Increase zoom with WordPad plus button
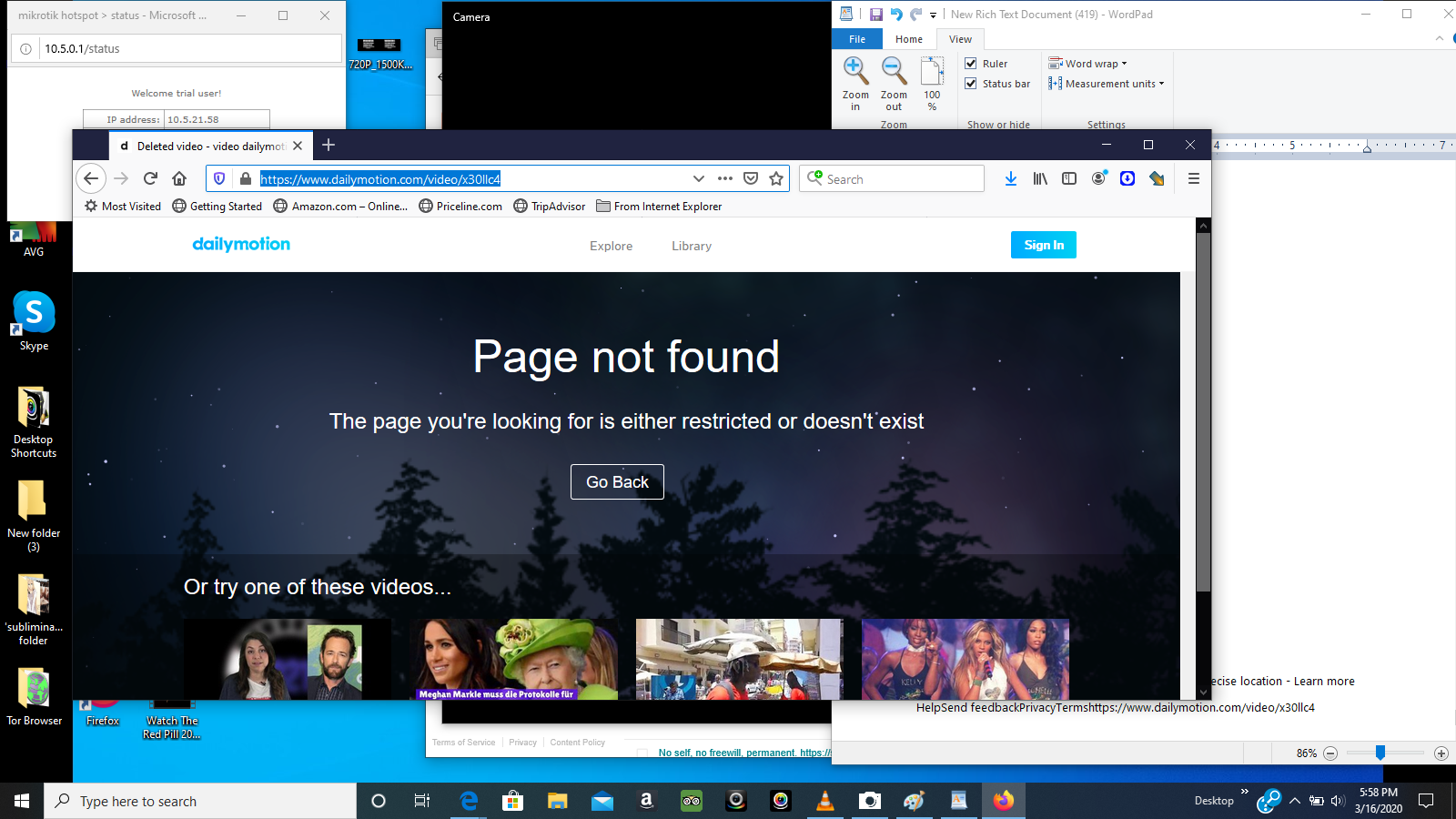 (1441, 753)
